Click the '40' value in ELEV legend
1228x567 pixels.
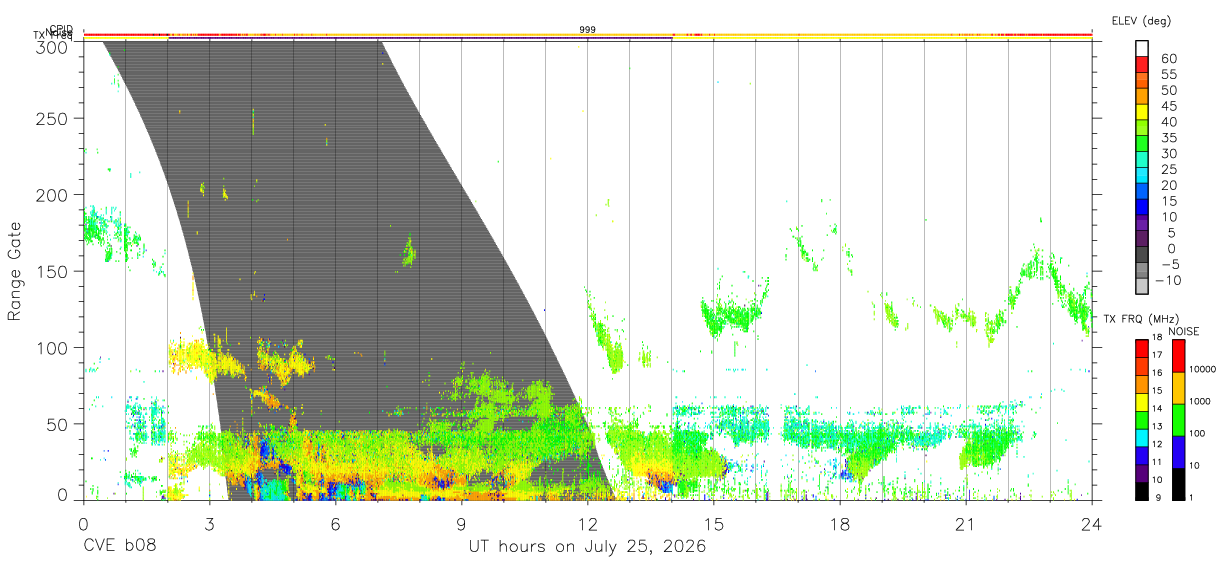pos(1169,122)
